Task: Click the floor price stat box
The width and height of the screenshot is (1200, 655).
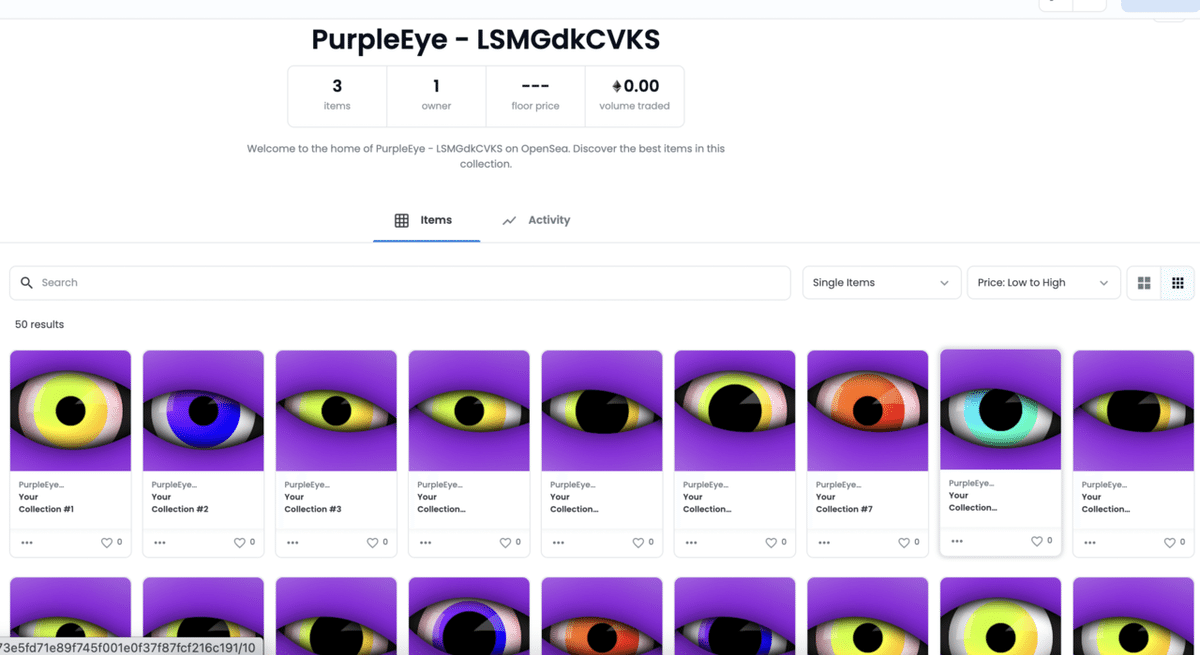Action: point(535,96)
